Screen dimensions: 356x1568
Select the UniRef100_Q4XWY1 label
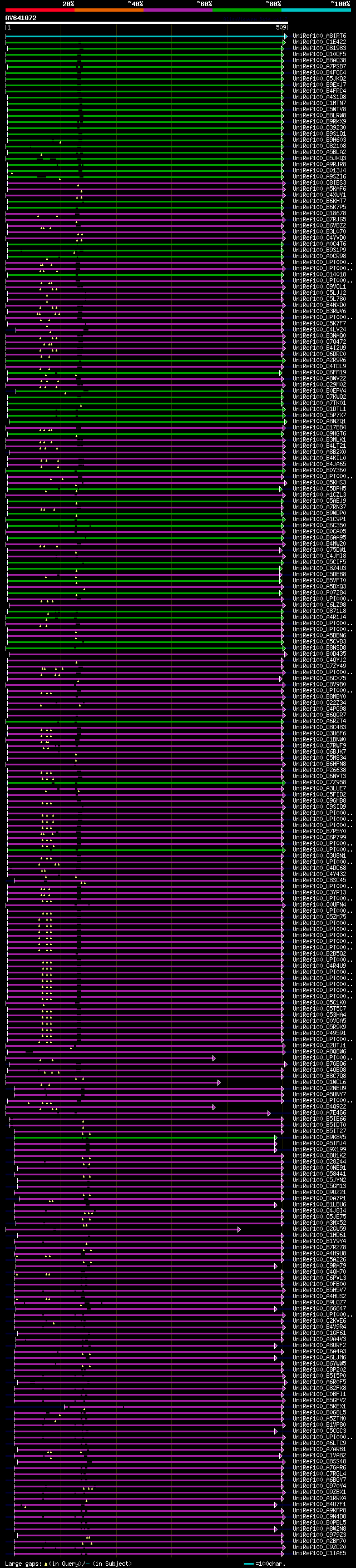(x=319, y=195)
